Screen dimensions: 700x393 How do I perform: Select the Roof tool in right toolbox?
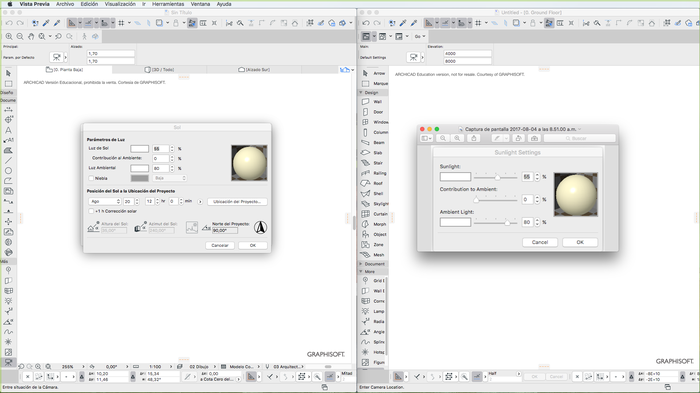pos(373,183)
